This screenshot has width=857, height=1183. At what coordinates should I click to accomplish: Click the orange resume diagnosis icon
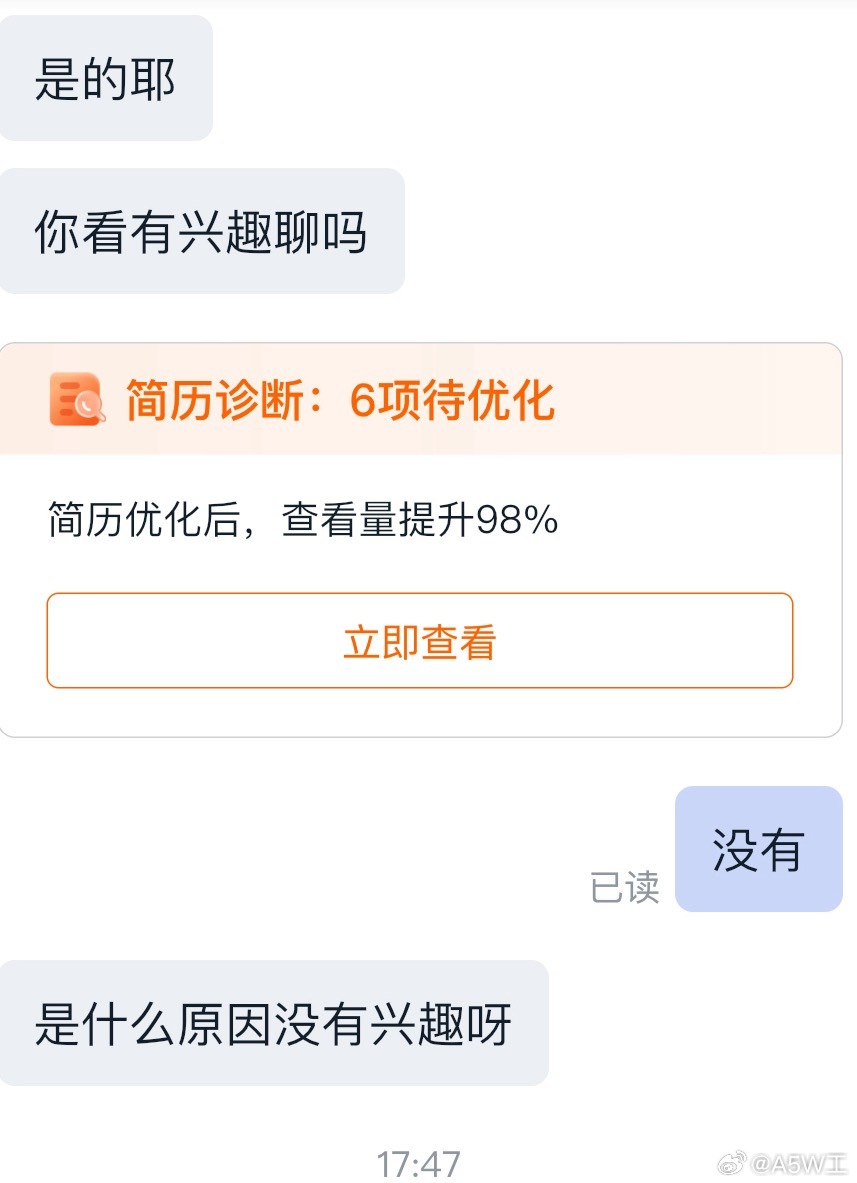(x=75, y=400)
